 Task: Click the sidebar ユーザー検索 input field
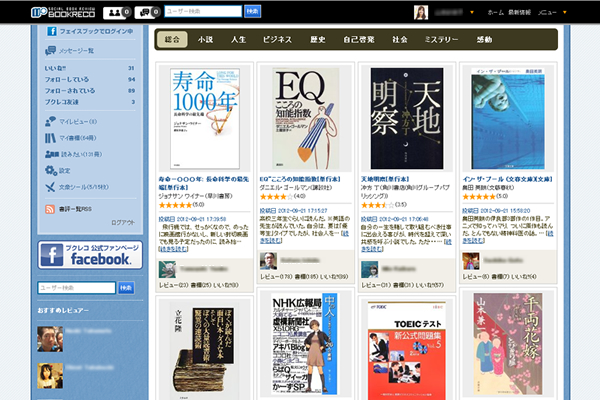(x=78, y=288)
